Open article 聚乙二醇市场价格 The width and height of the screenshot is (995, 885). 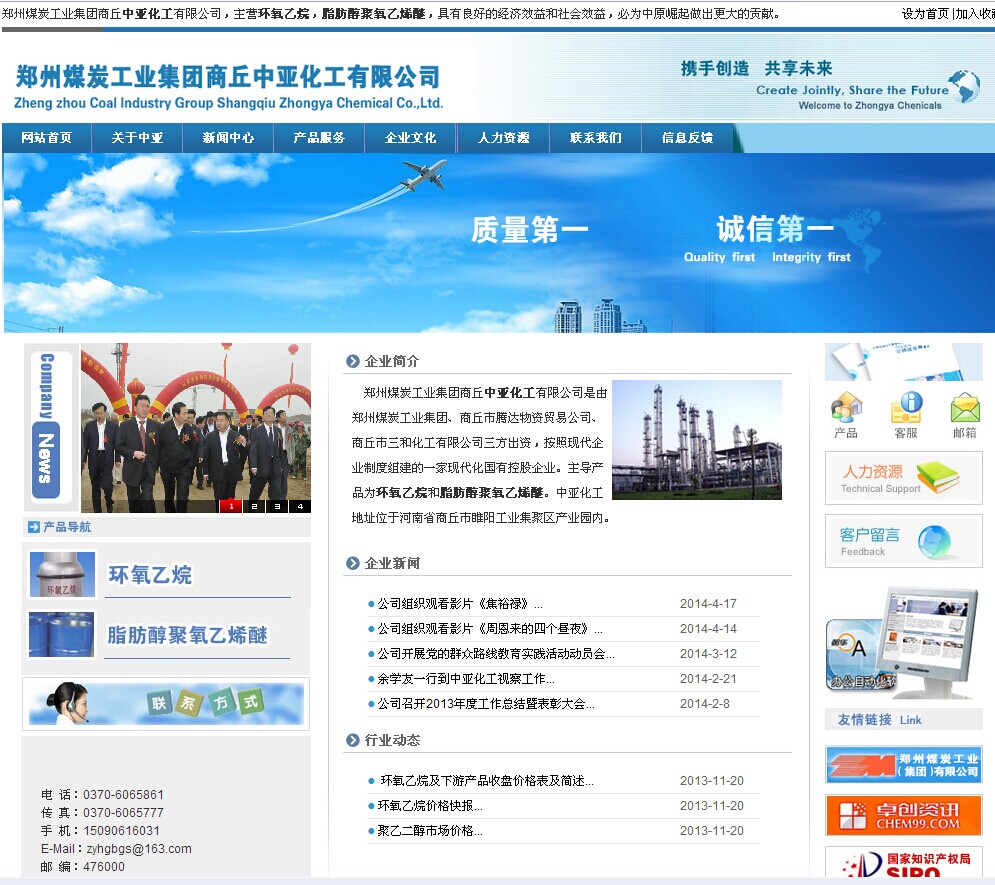(430, 830)
